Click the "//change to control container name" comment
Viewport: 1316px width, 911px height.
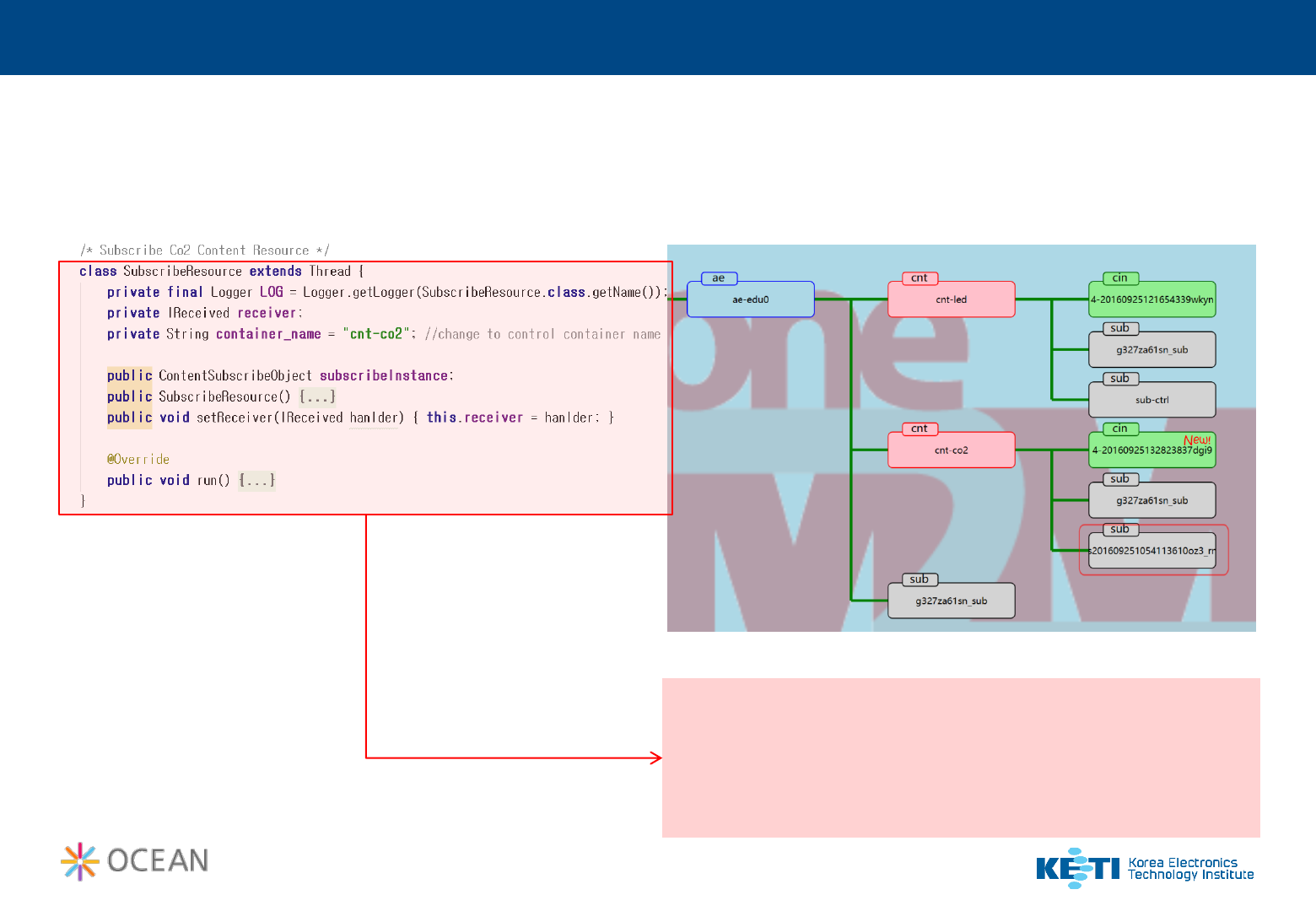pos(543,334)
